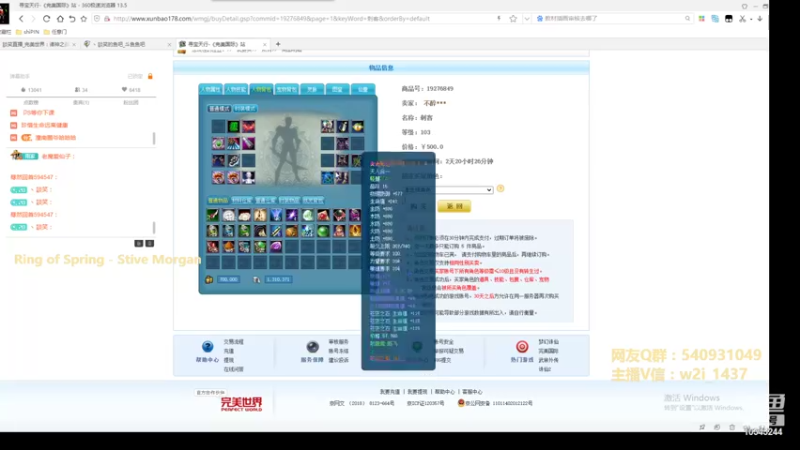Open the 任意门 bookmark folder

tap(55, 32)
